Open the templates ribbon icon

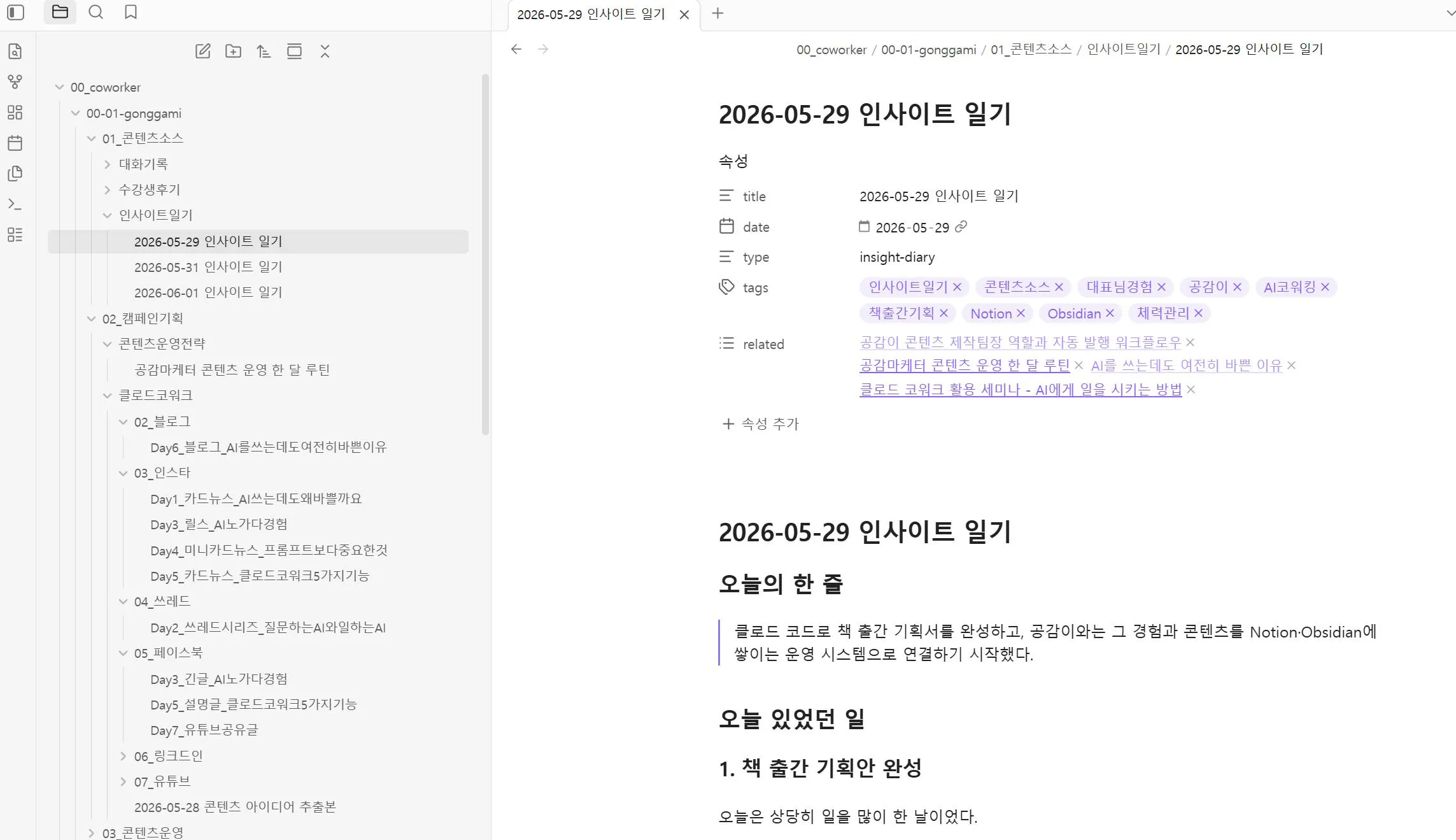[15, 174]
